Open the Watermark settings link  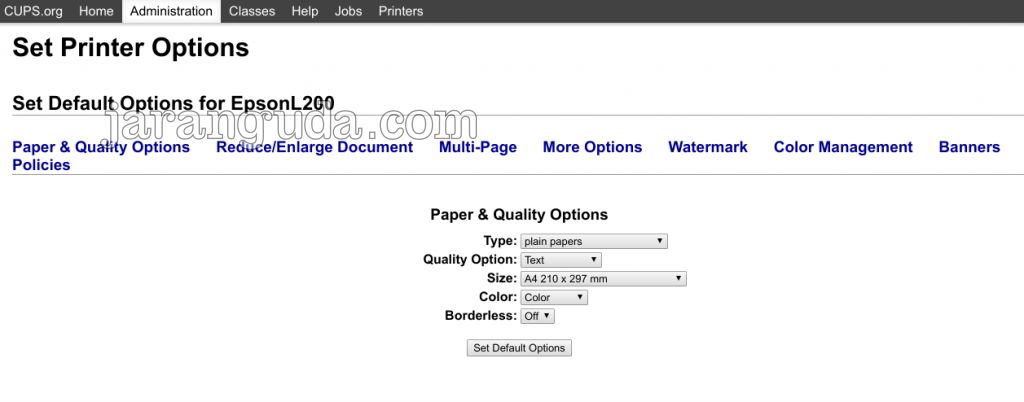coord(708,147)
